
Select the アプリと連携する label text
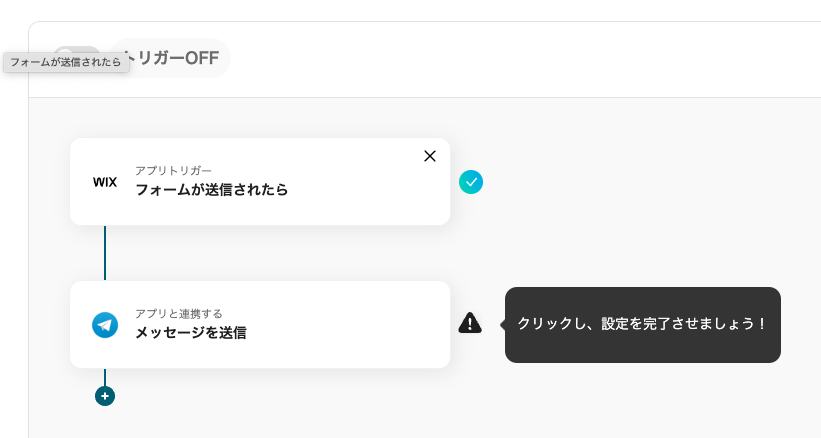pos(179,314)
